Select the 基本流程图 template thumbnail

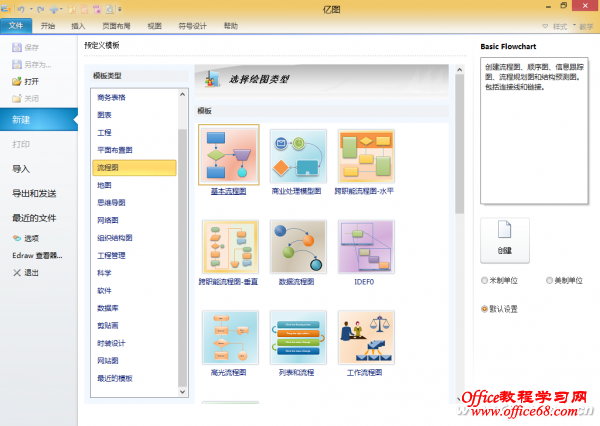(229, 155)
